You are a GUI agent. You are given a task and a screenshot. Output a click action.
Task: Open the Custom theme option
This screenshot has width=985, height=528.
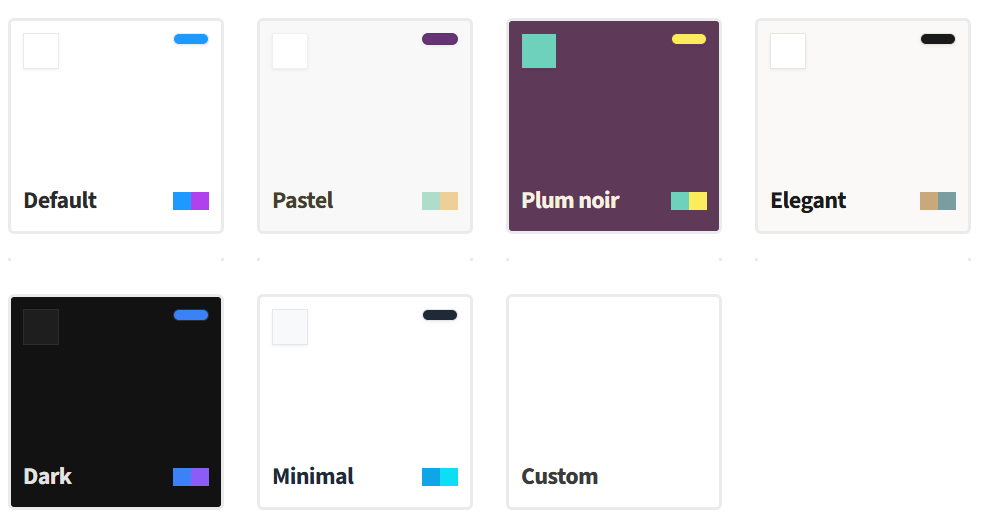click(613, 402)
